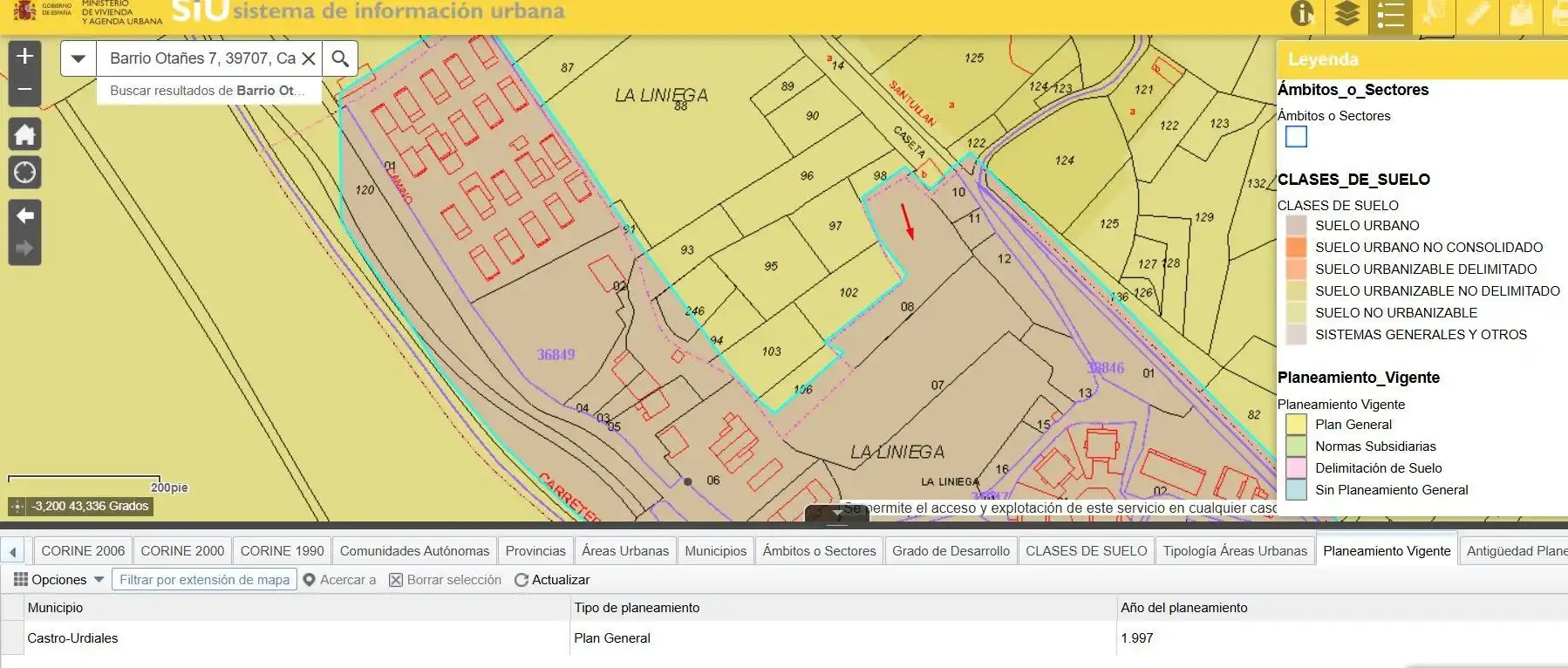Open the CORINE 1990 tab
The image size is (1568, 668).
282,551
